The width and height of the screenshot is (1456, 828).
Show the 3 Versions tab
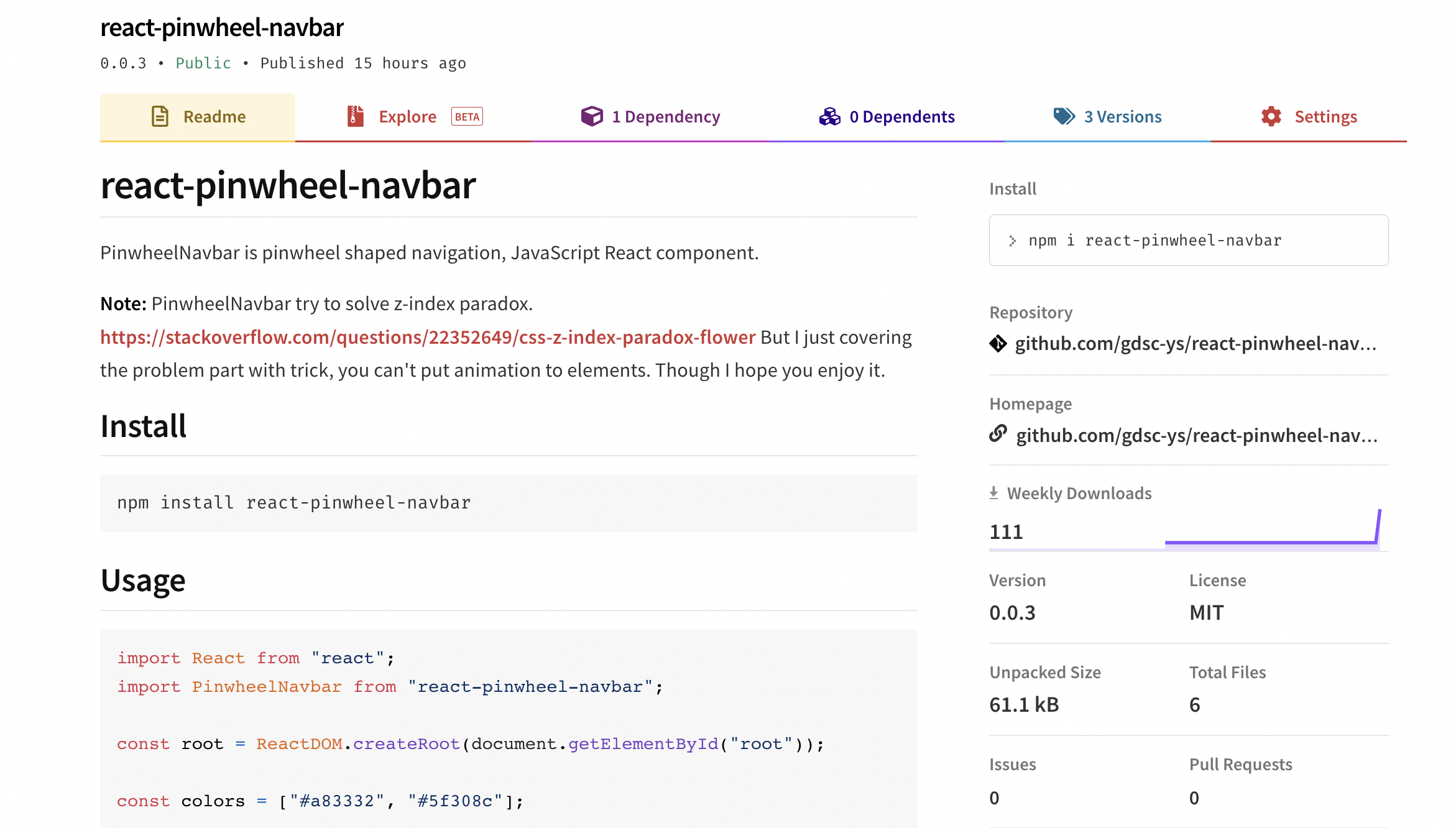1107,117
